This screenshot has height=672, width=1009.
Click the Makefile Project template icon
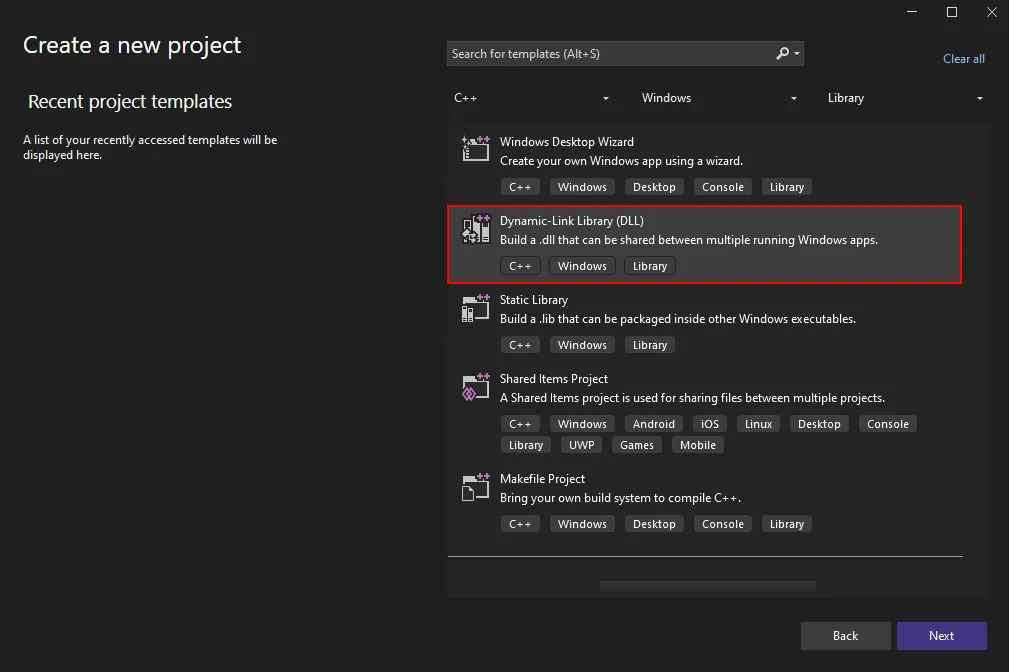click(x=476, y=487)
